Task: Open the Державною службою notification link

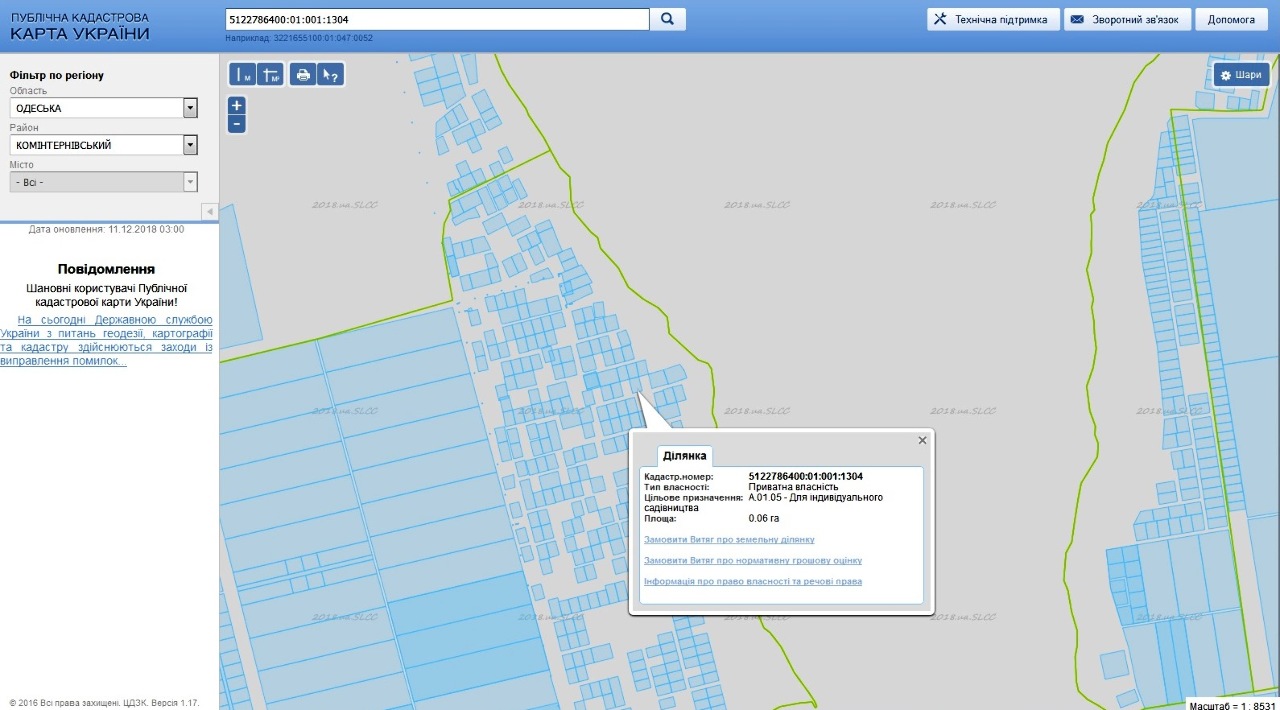Action: point(107,340)
